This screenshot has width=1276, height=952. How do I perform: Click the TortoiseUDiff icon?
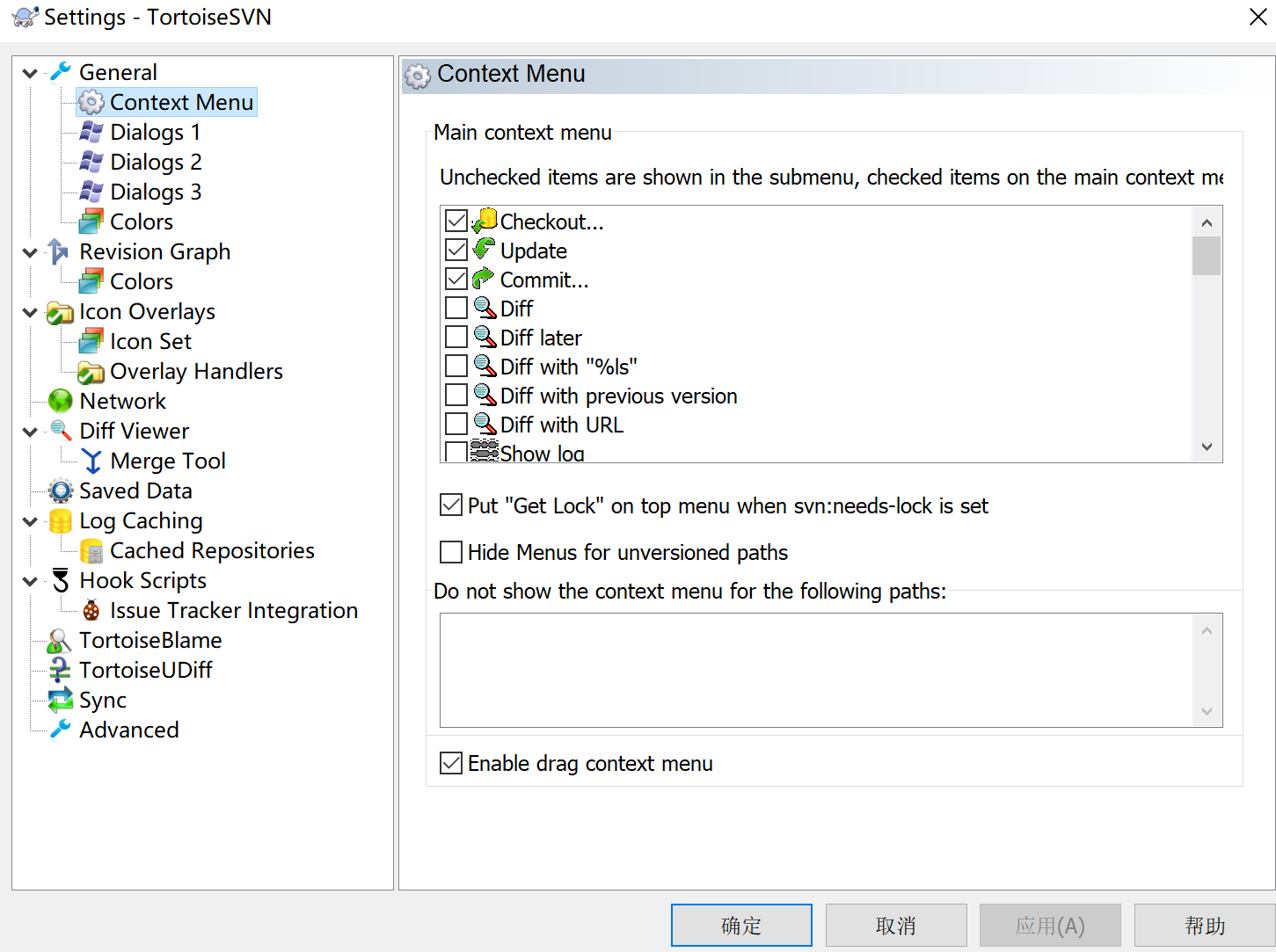[x=59, y=671]
